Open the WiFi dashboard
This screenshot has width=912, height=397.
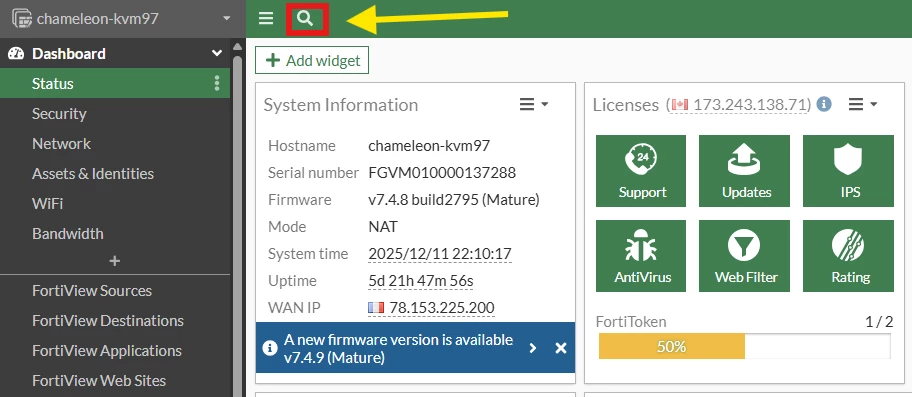click(x=115, y=204)
